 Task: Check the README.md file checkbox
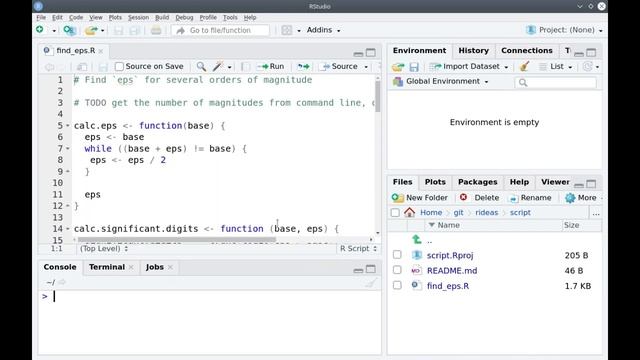coord(397,270)
